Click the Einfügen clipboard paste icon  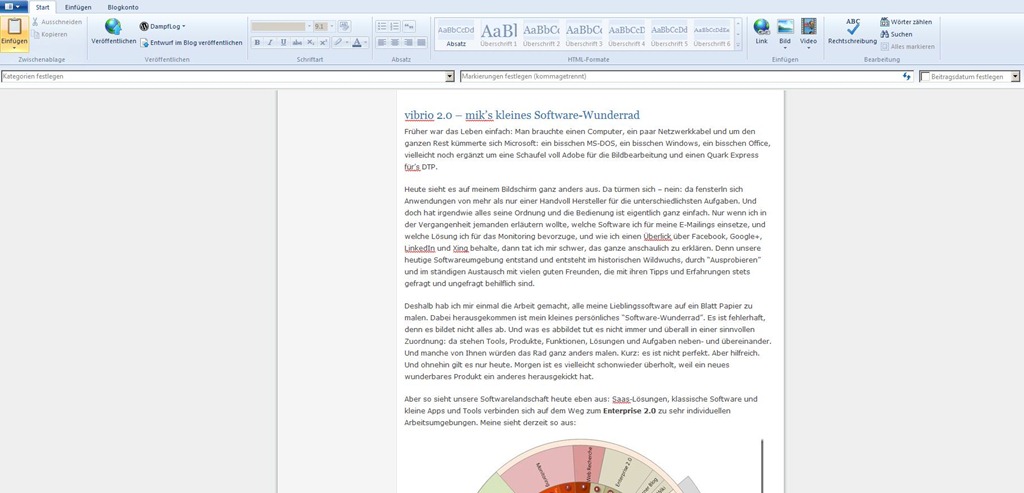click(x=14, y=29)
